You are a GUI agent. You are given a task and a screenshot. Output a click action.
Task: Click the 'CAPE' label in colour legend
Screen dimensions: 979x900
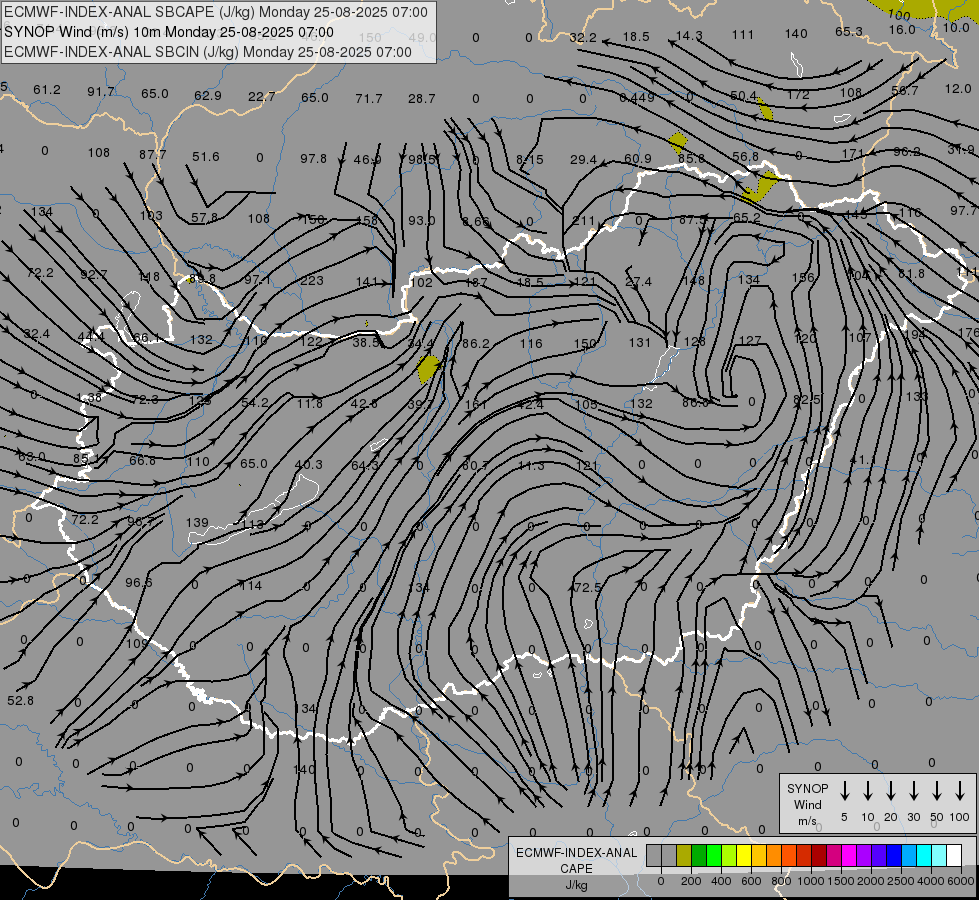576,868
